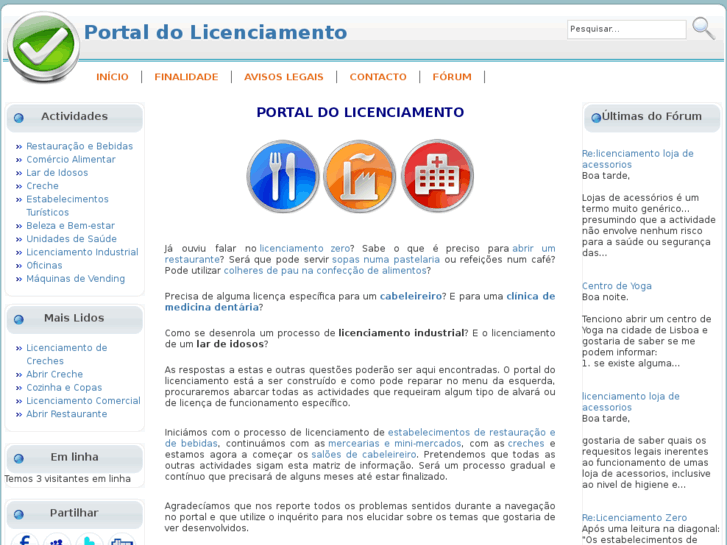Open the red hospital building icon
The width and height of the screenshot is (727, 545).
click(437, 176)
